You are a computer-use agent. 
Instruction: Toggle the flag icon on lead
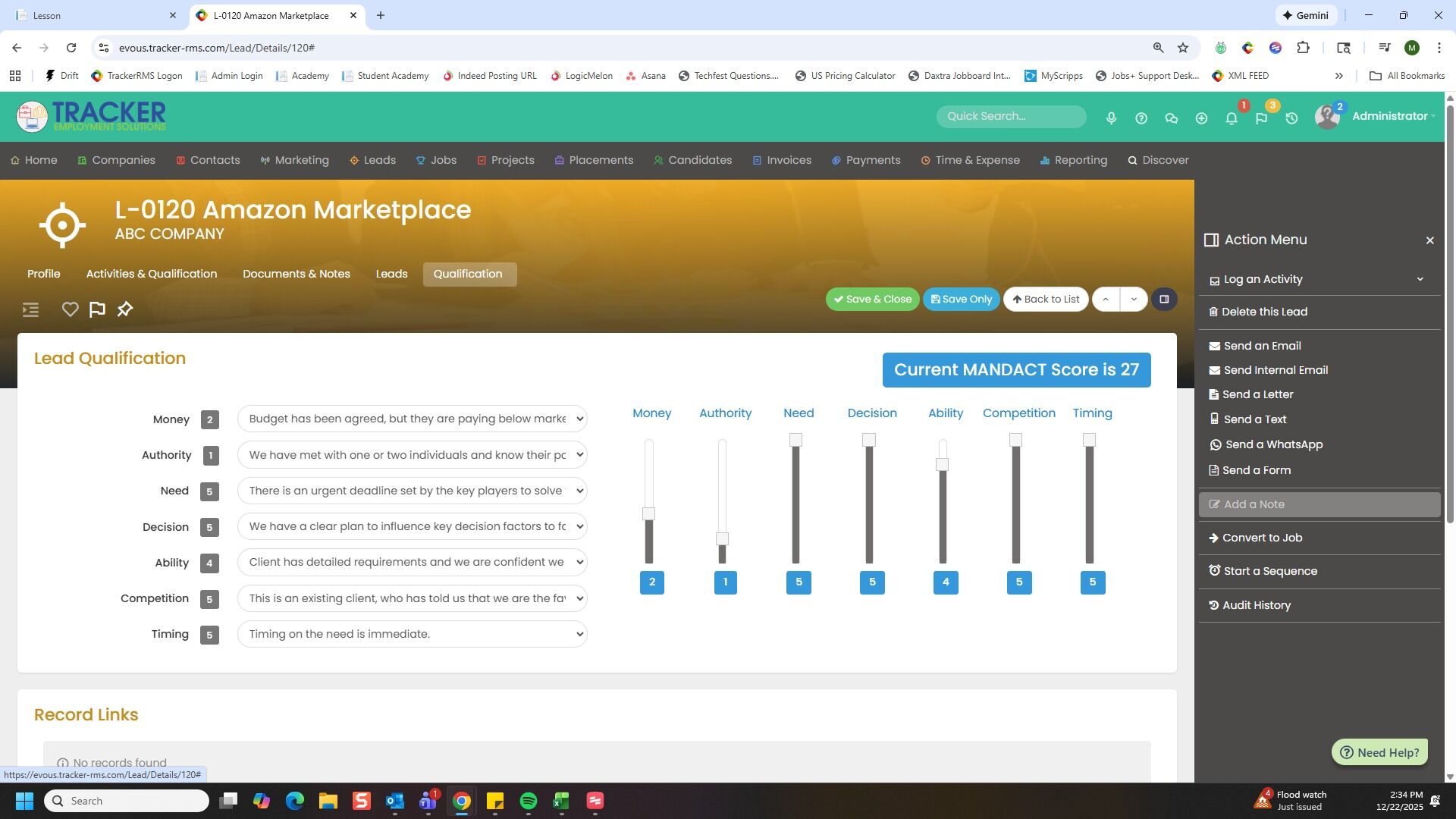coord(97,309)
